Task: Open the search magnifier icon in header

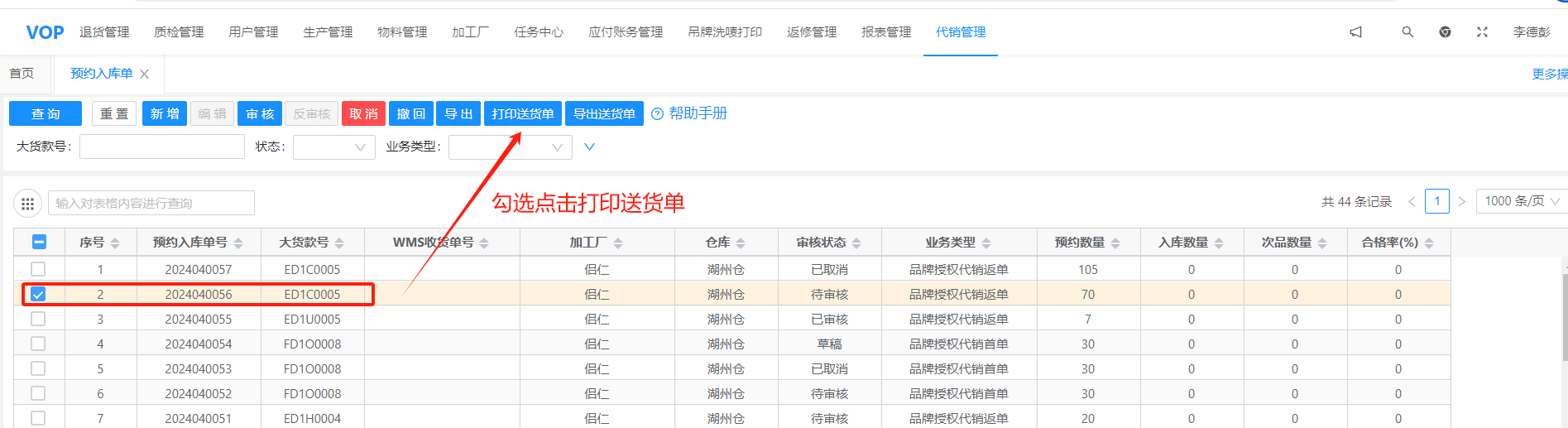Action: tap(1407, 32)
